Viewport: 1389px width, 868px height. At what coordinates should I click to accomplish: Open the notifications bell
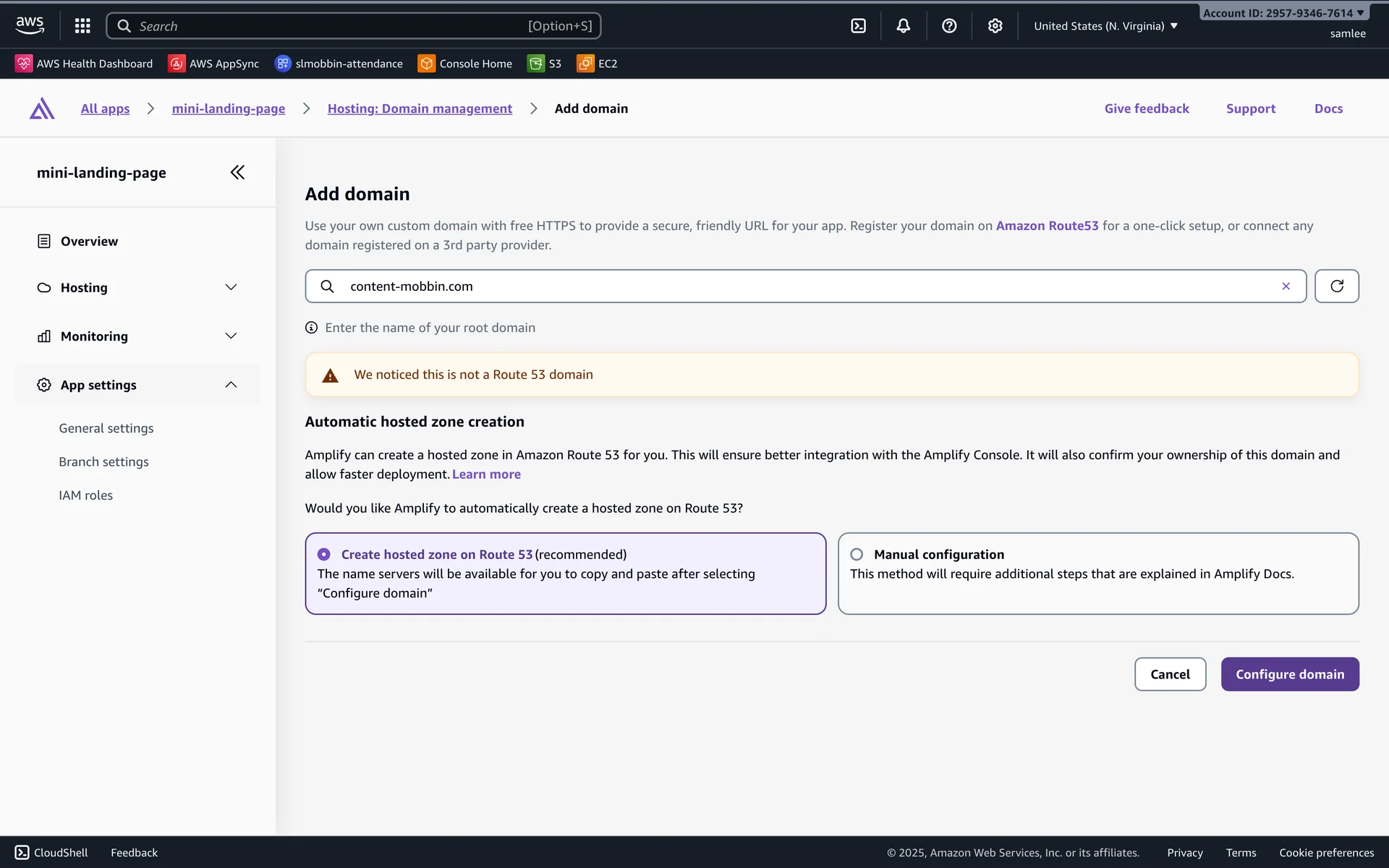coord(903,26)
